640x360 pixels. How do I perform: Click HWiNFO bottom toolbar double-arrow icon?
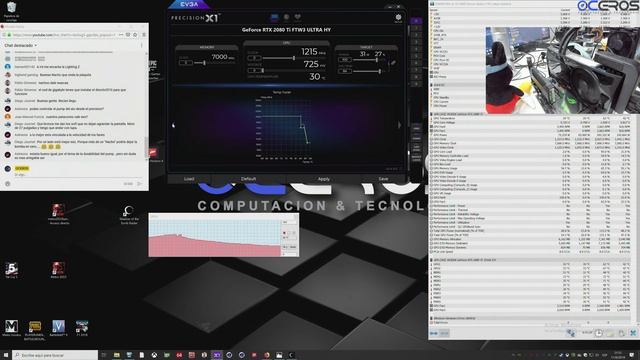coord(434,333)
